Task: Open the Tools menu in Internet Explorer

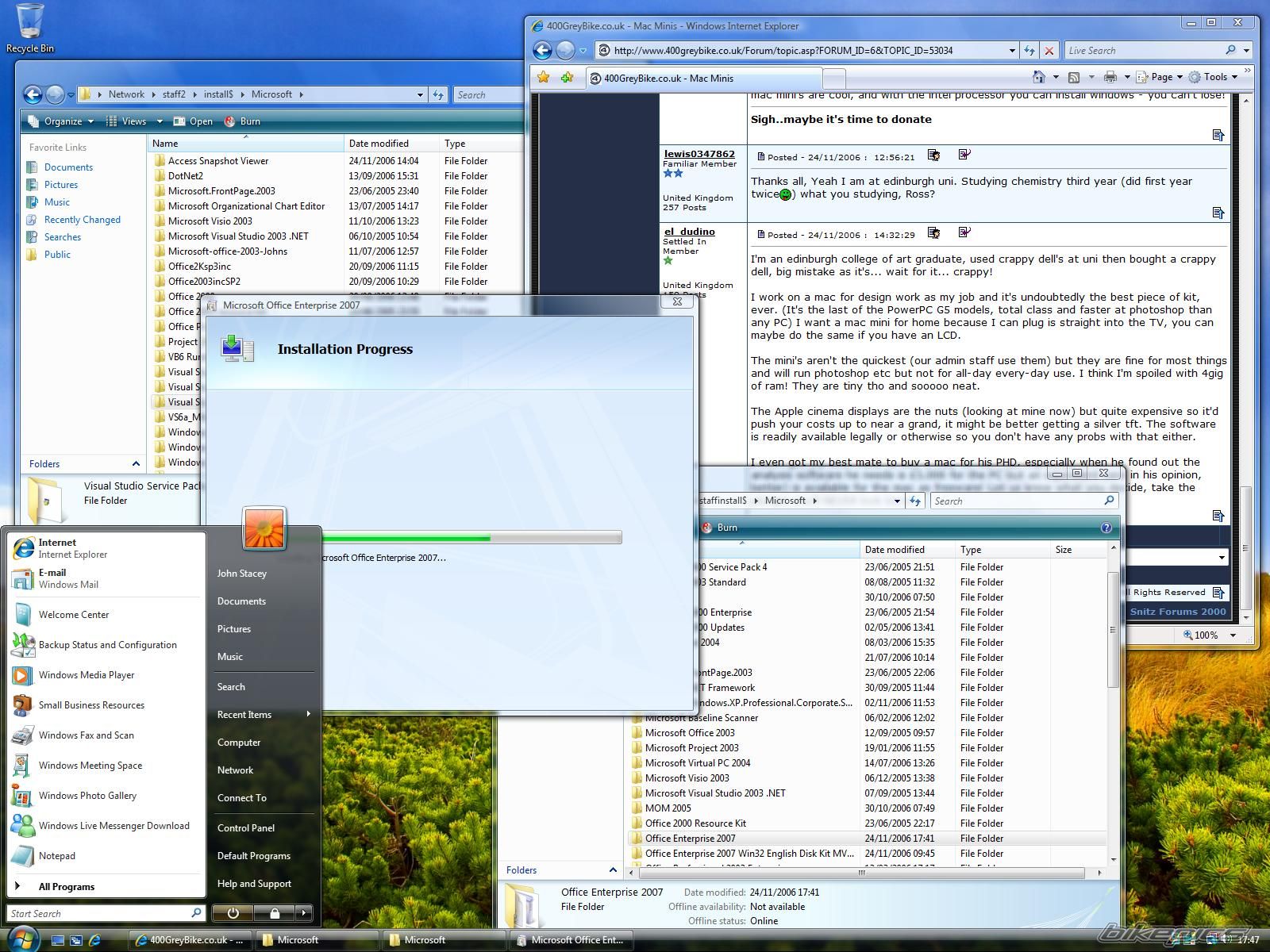Action: coord(1214,77)
